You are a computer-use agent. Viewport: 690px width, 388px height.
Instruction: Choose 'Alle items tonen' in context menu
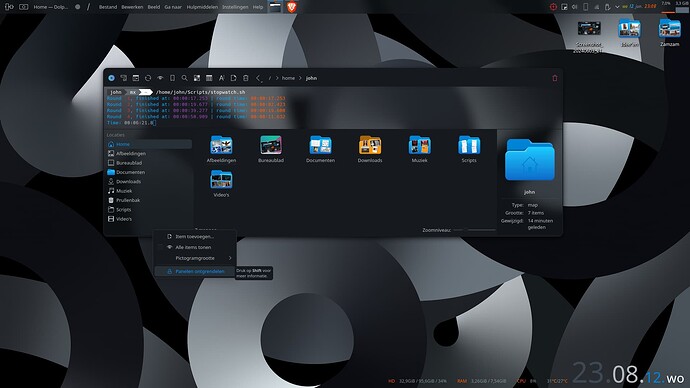tap(195, 247)
